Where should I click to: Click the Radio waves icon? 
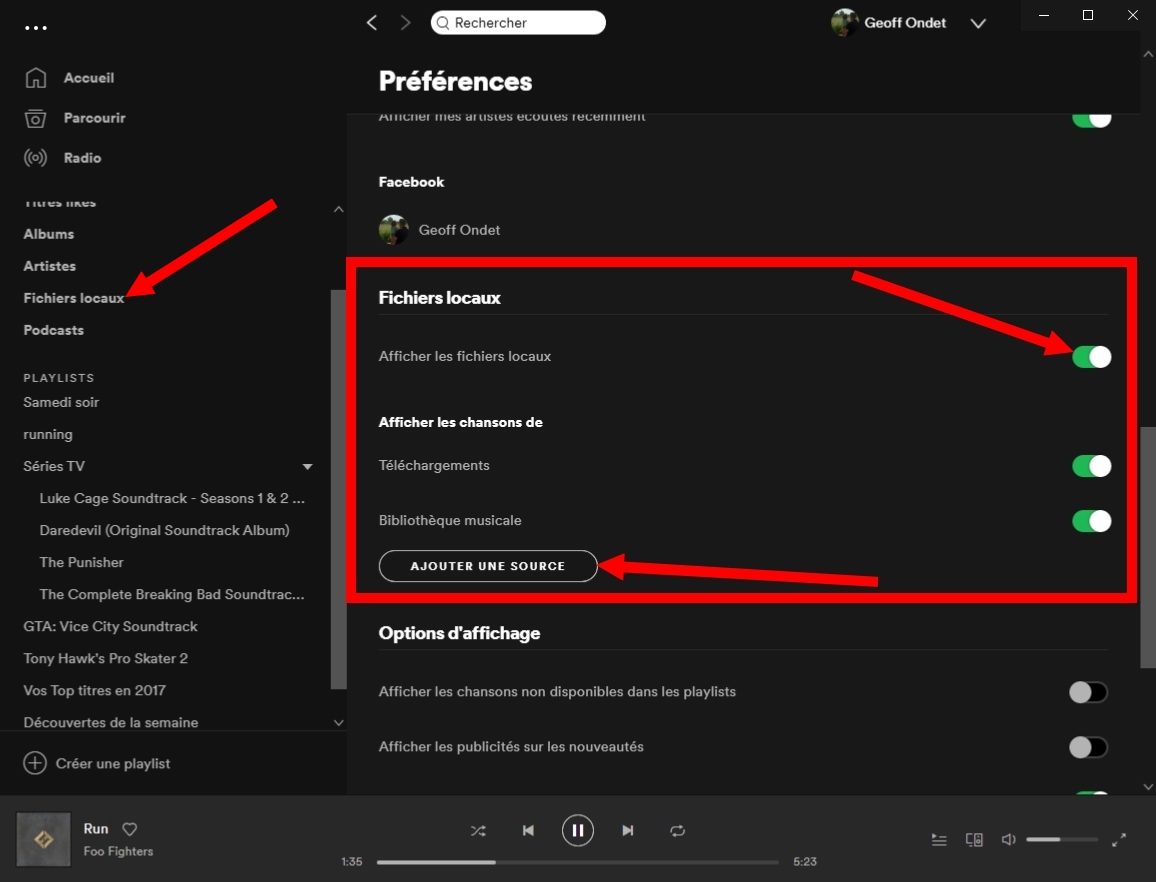coord(35,158)
